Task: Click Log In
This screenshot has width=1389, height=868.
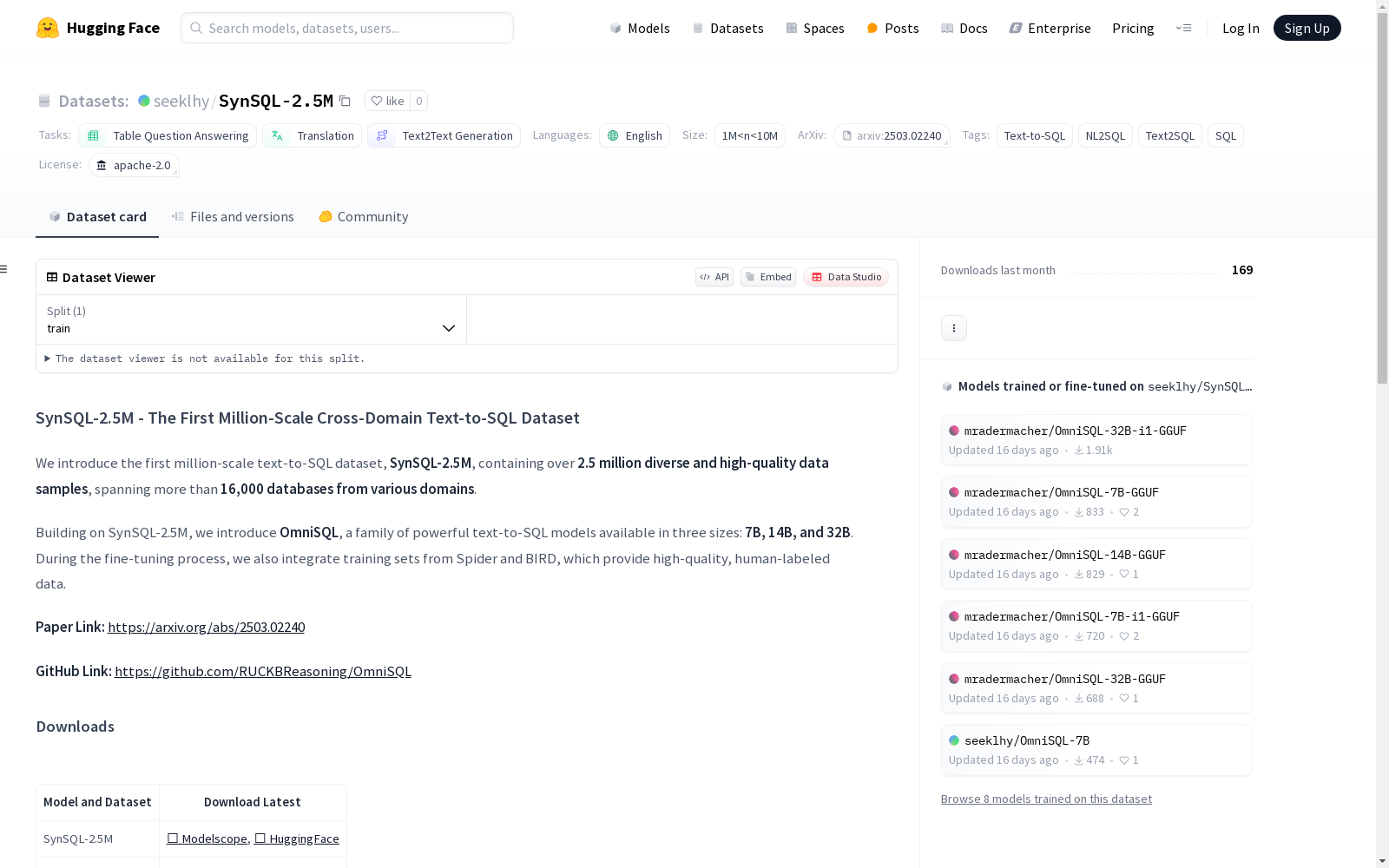Action: pyautogui.click(x=1241, y=28)
